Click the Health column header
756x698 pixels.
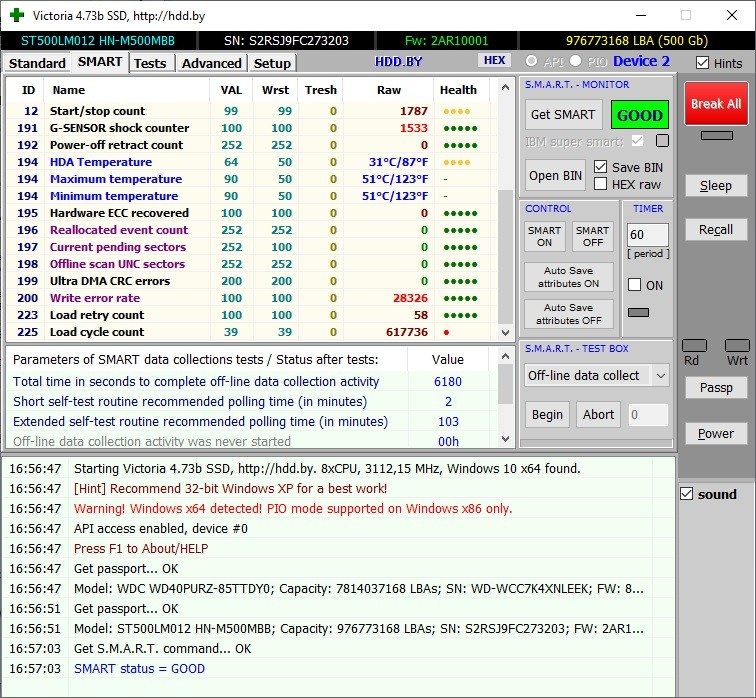tap(458, 90)
